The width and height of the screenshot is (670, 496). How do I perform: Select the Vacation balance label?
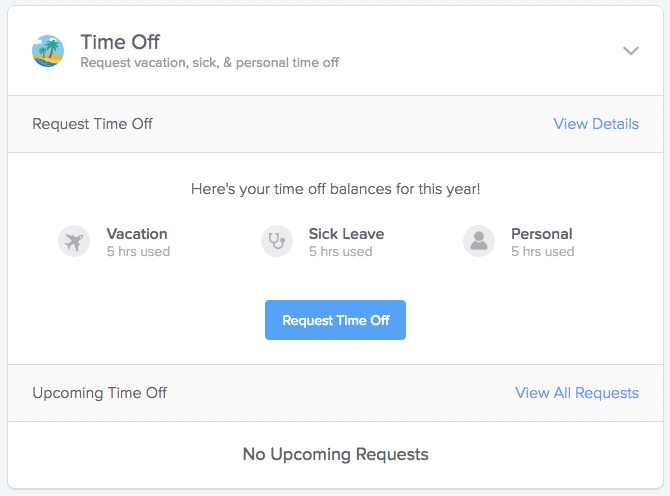137,234
